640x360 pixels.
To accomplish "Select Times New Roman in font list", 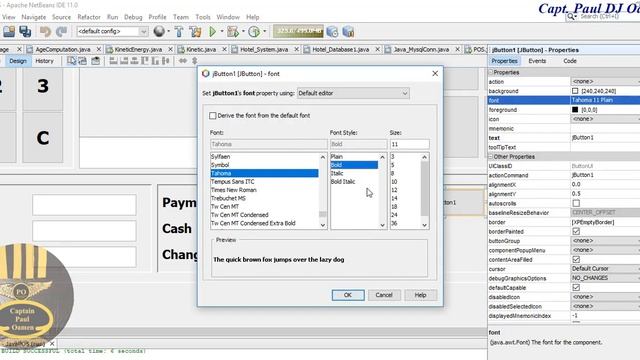I will [x=233, y=190].
